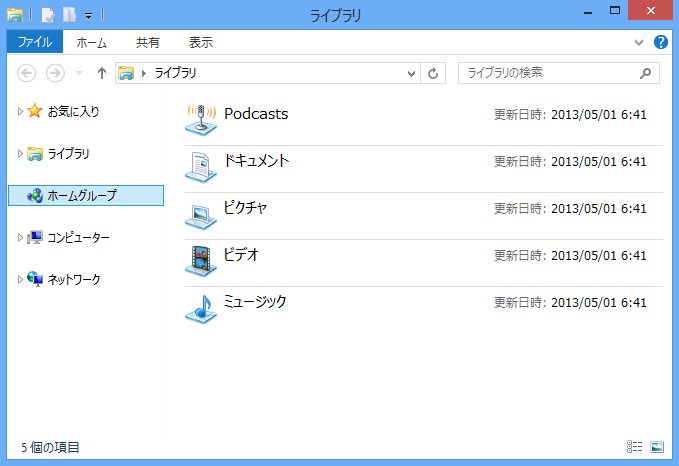Viewport: 679px width, 466px height.
Task: Select the ドキュメント item name
Action: coord(256,161)
